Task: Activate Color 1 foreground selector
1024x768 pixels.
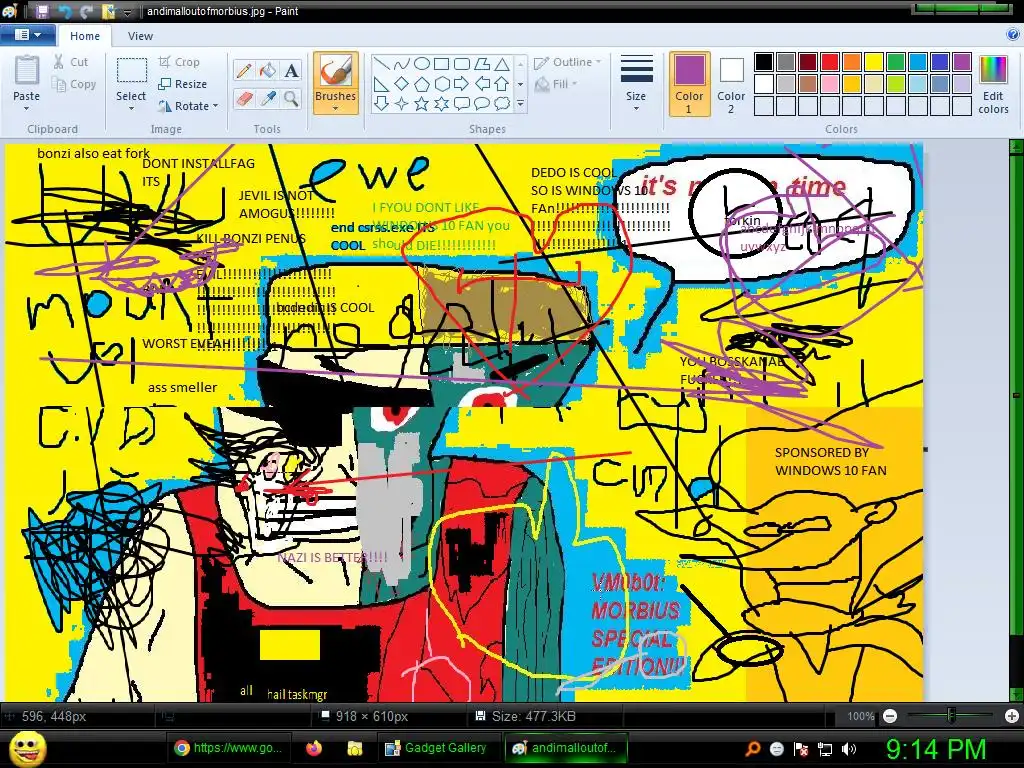Action: (x=690, y=85)
